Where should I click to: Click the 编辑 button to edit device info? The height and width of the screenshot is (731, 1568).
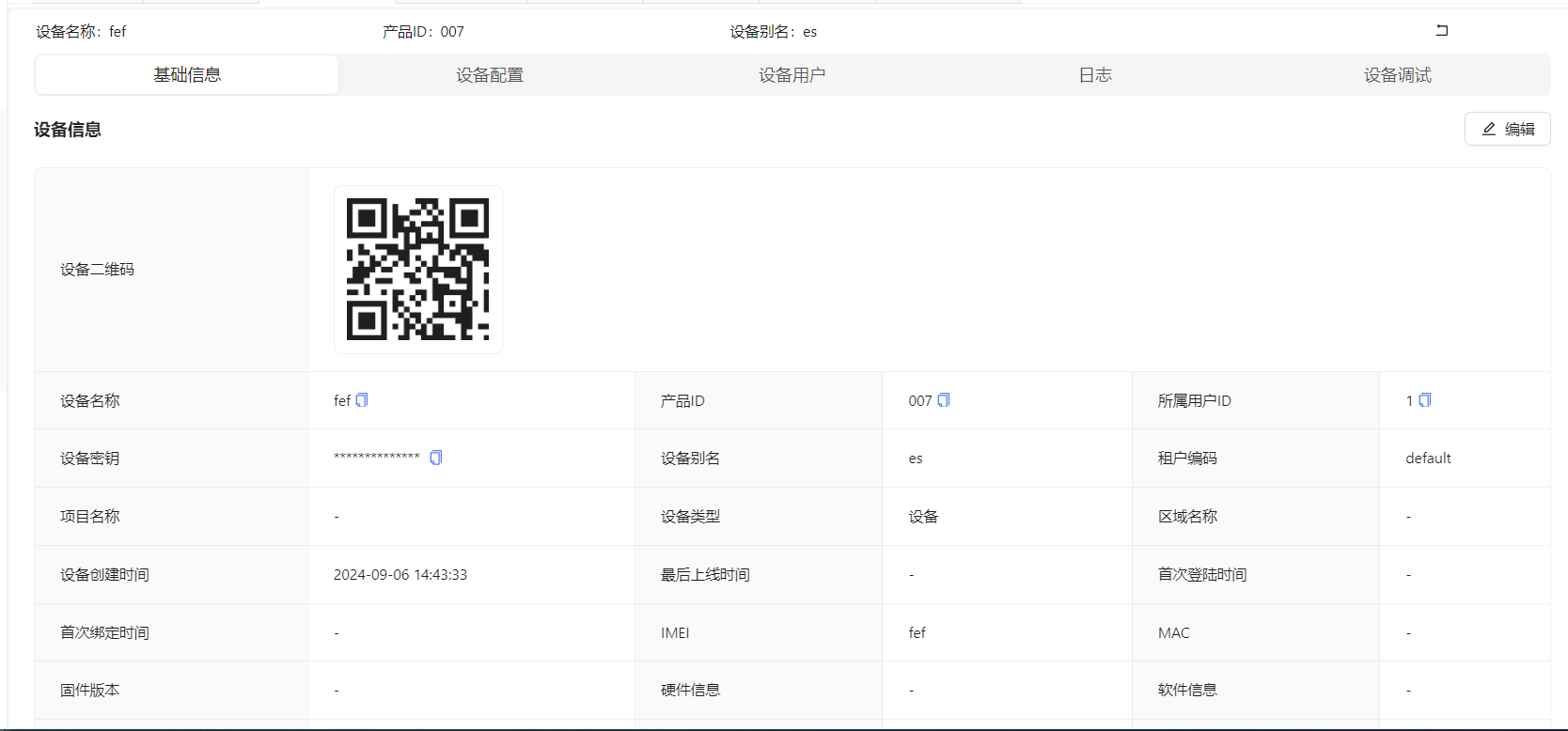[1507, 129]
